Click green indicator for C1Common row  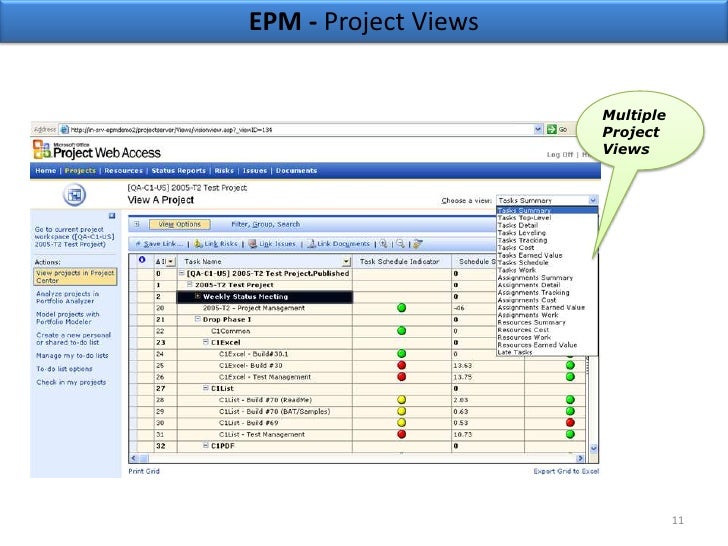tap(402, 331)
